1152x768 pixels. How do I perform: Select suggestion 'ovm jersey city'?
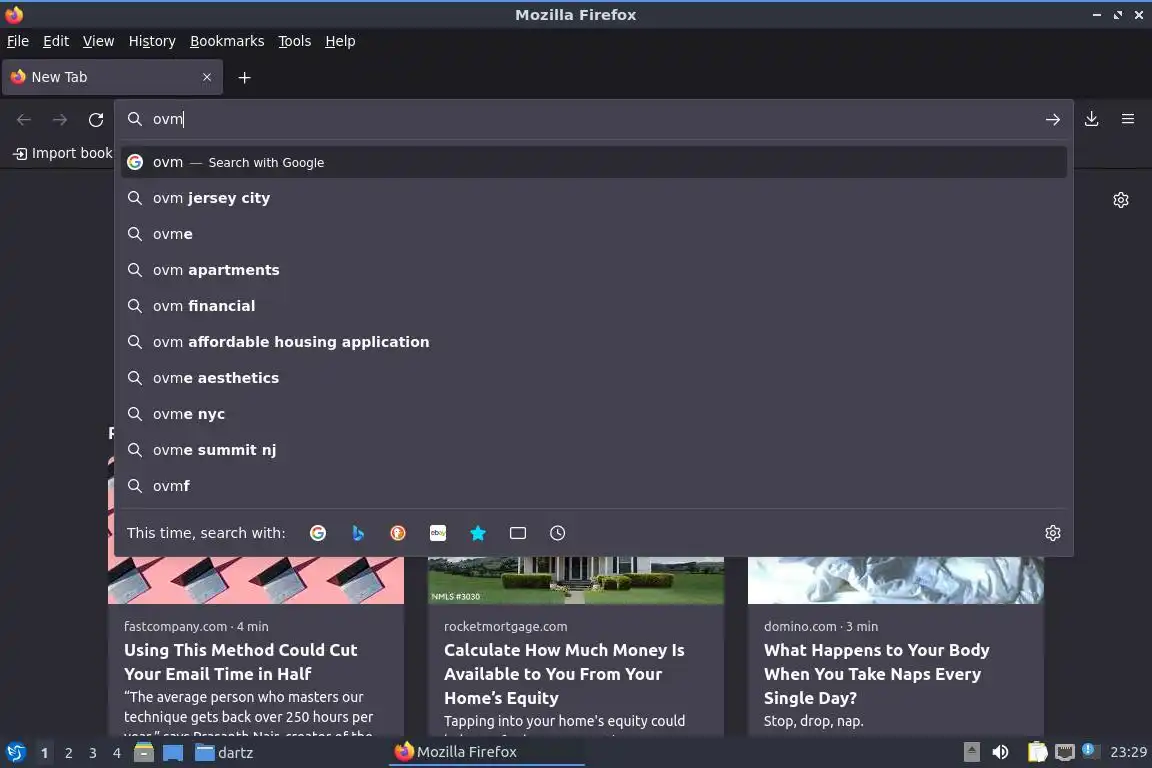594,198
